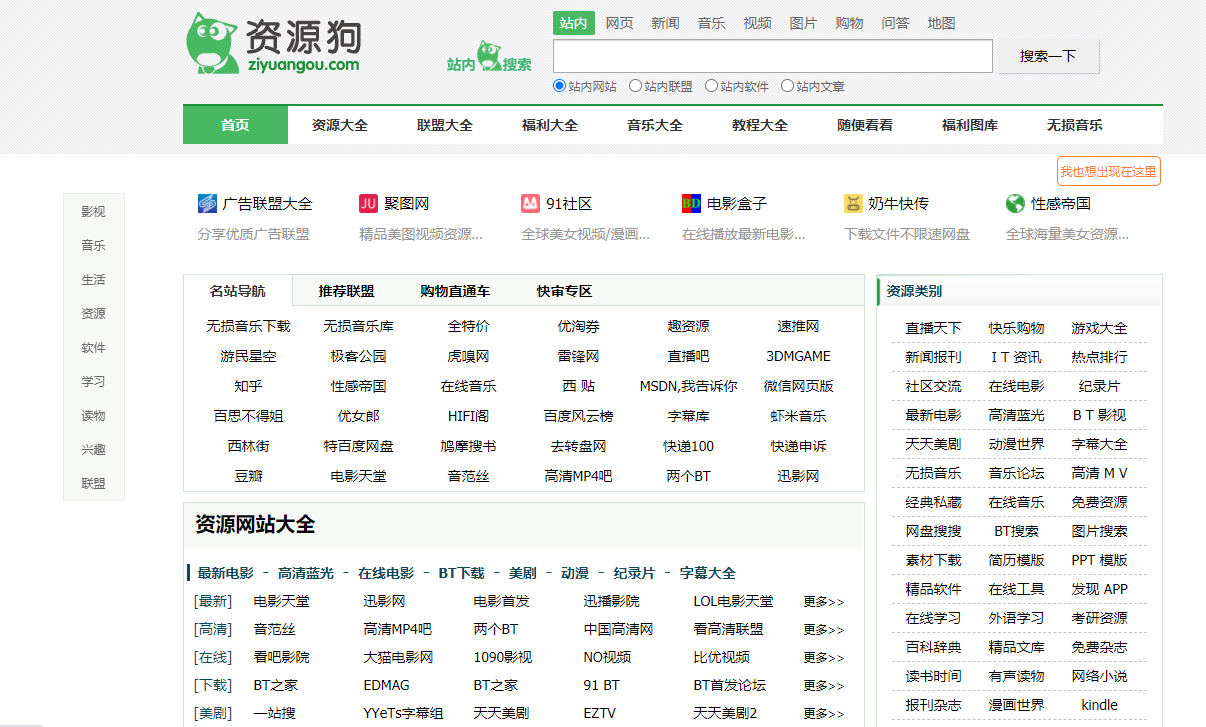Image resolution: width=1206 pixels, height=727 pixels.
Task: Open 教程大全 in the main navigation
Action: tap(760, 125)
